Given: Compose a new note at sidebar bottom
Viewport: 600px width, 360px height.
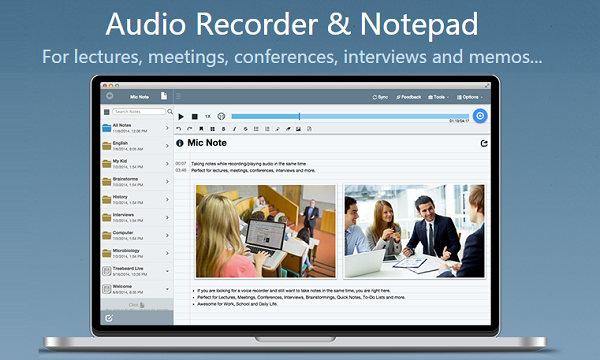Looking at the screenshot, I should click(x=109, y=318).
